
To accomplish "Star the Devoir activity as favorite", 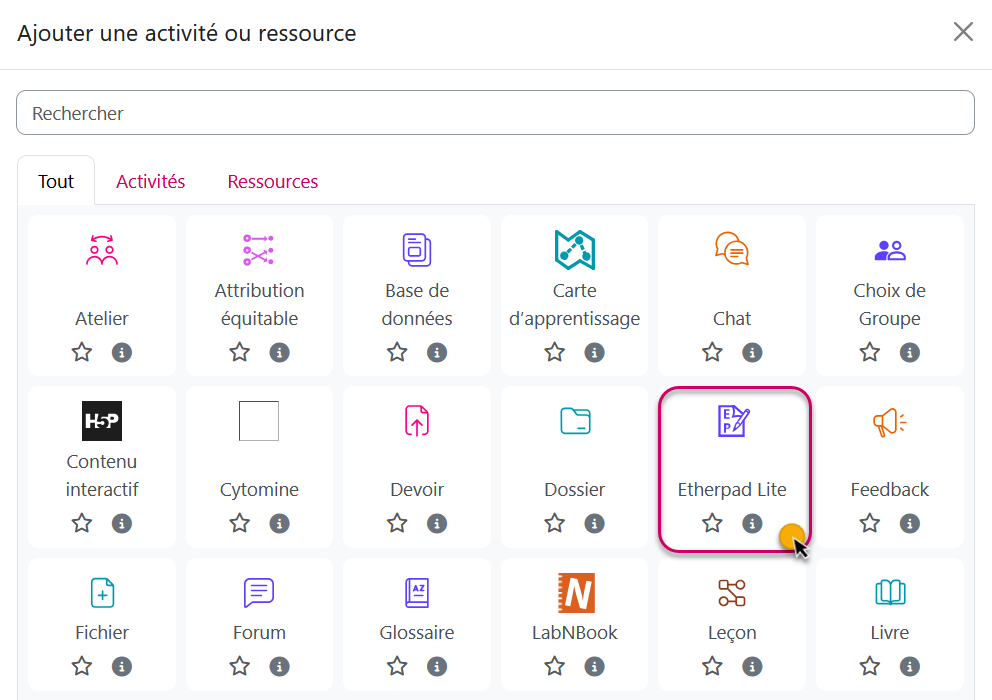I will coord(397,523).
